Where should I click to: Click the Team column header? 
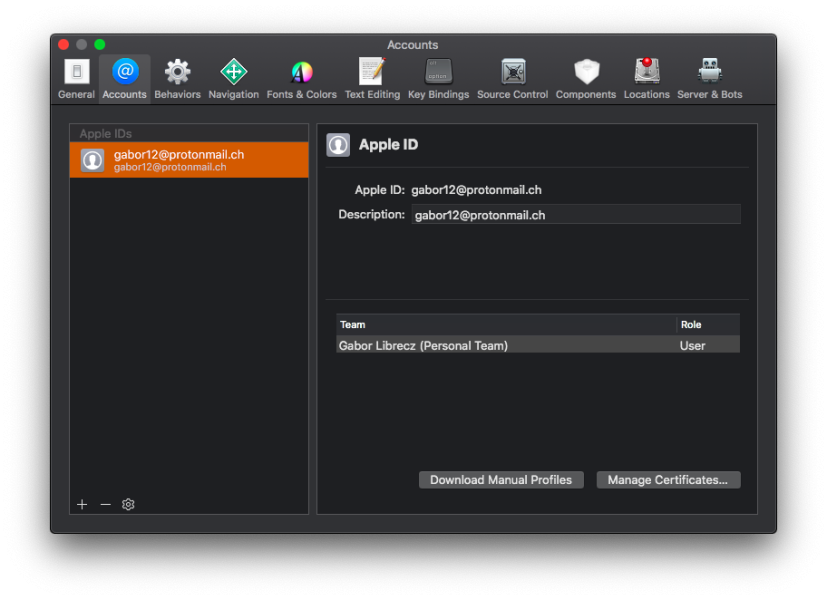506,324
